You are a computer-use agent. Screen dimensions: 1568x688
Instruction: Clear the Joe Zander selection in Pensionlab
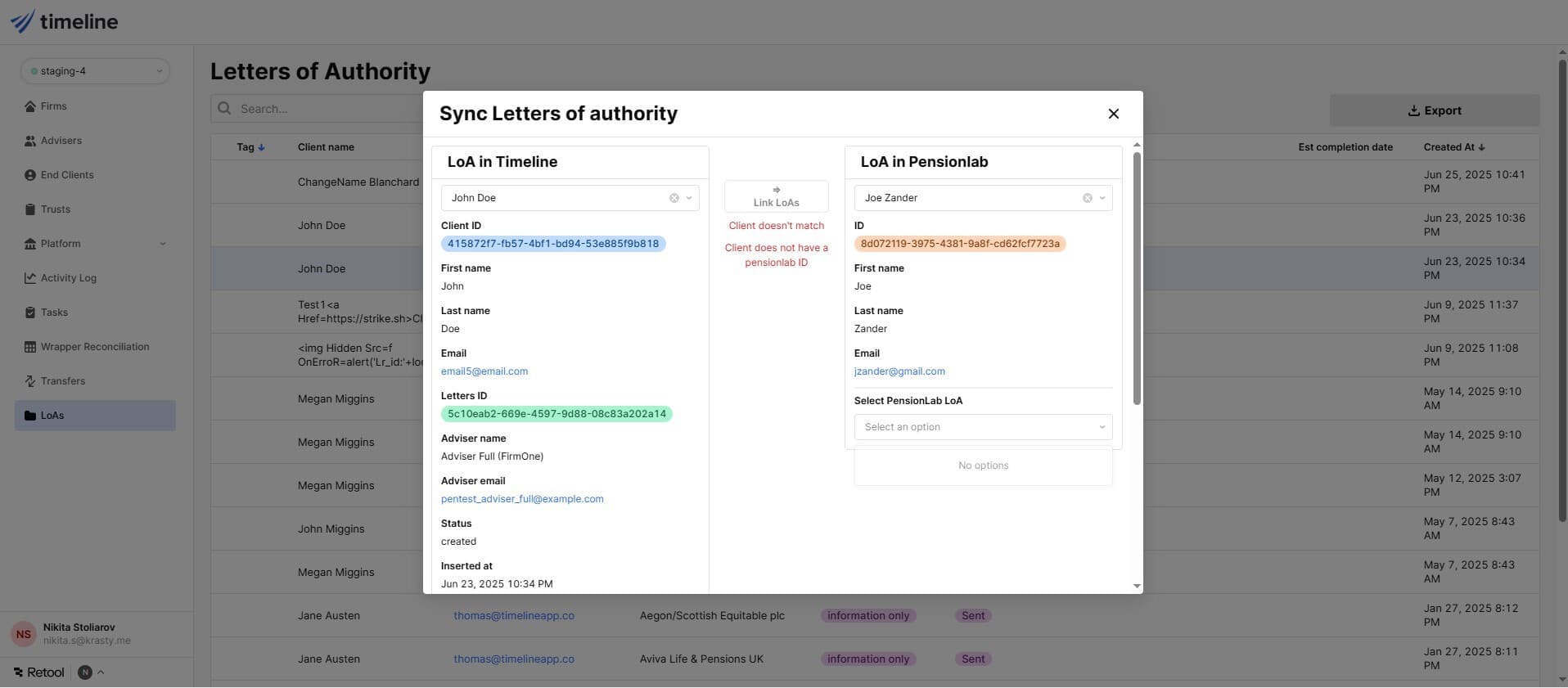[x=1087, y=198]
